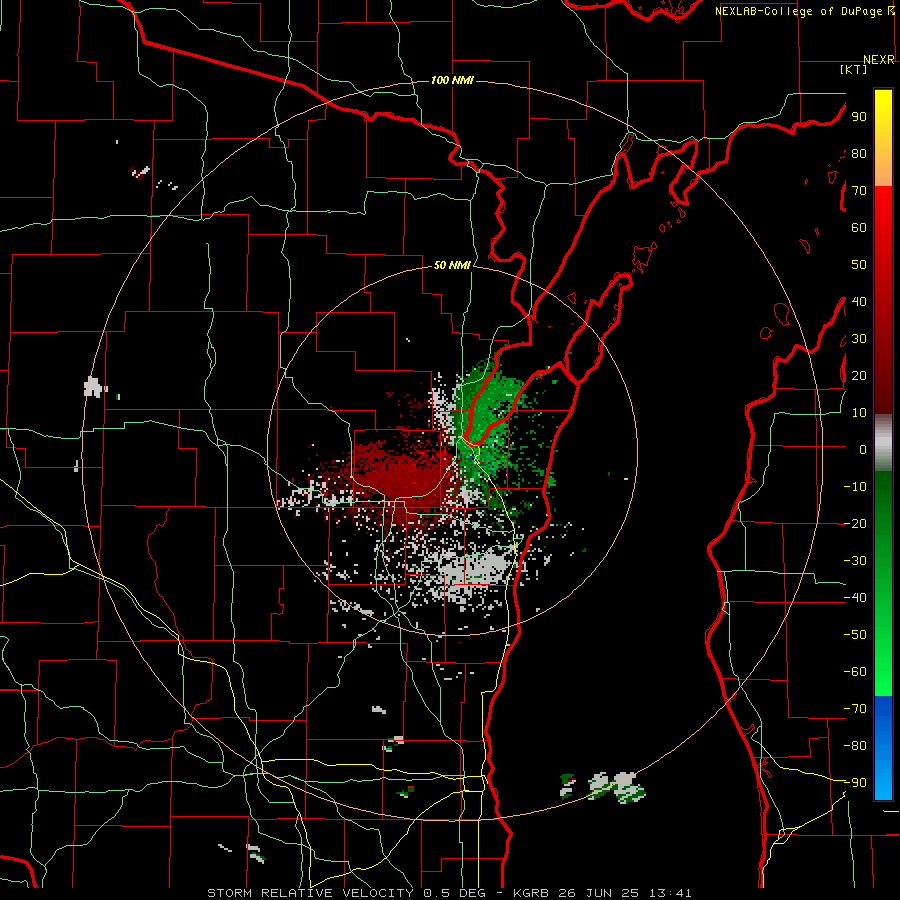900x900 pixels.
Task: Click the 0 value on velocity scale
Action: click(x=863, y=449)
